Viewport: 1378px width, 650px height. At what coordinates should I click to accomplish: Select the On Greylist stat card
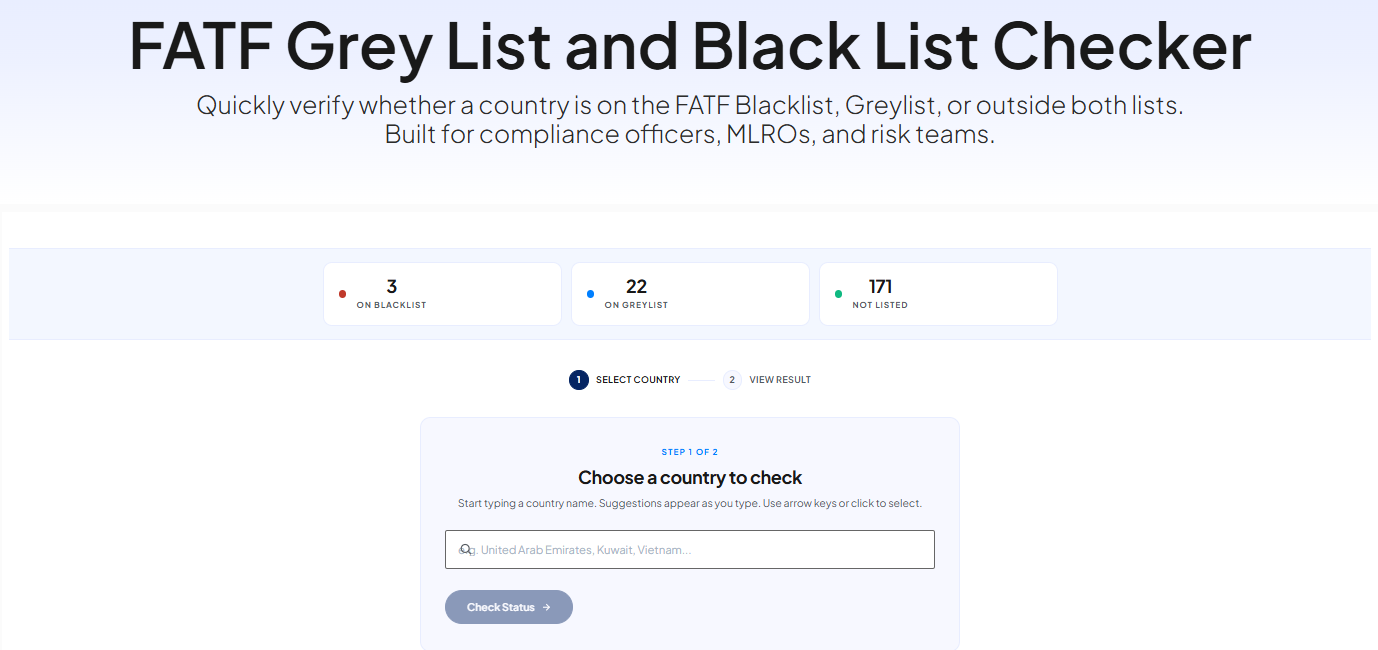(690, 294)
